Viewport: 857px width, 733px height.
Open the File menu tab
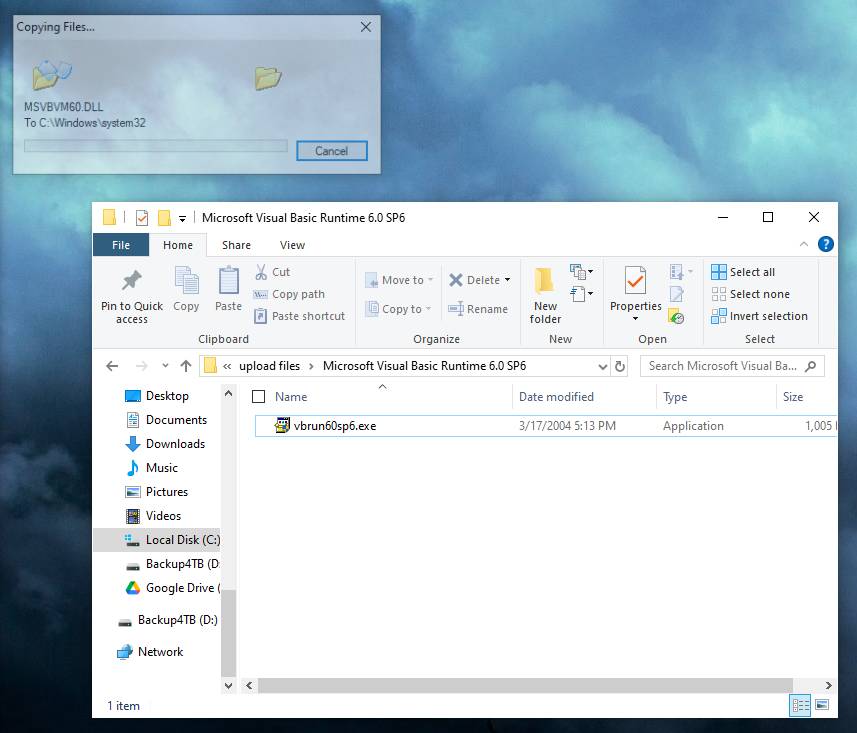click(120, 245)
